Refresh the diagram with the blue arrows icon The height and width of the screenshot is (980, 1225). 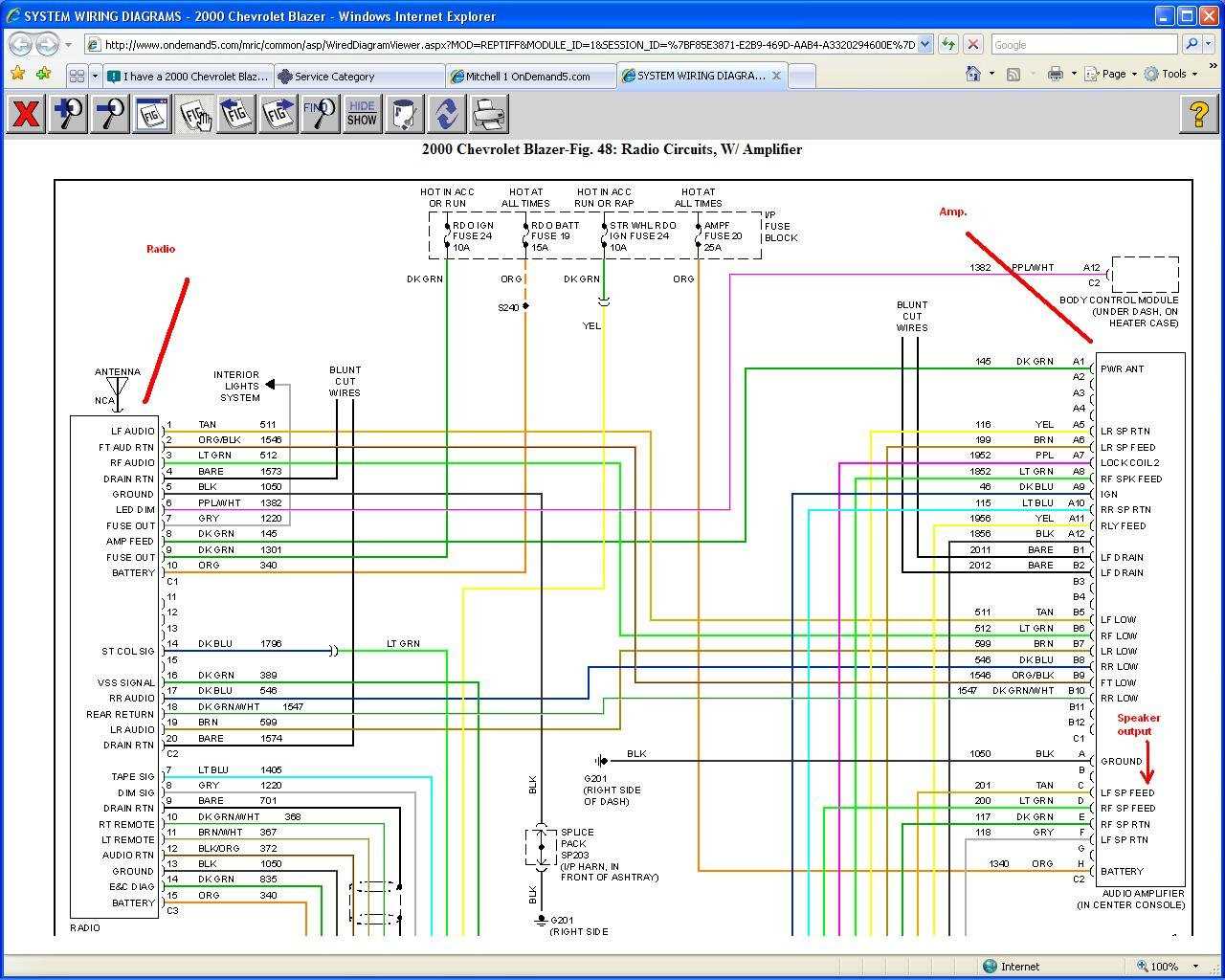click(x=447, y=114)
